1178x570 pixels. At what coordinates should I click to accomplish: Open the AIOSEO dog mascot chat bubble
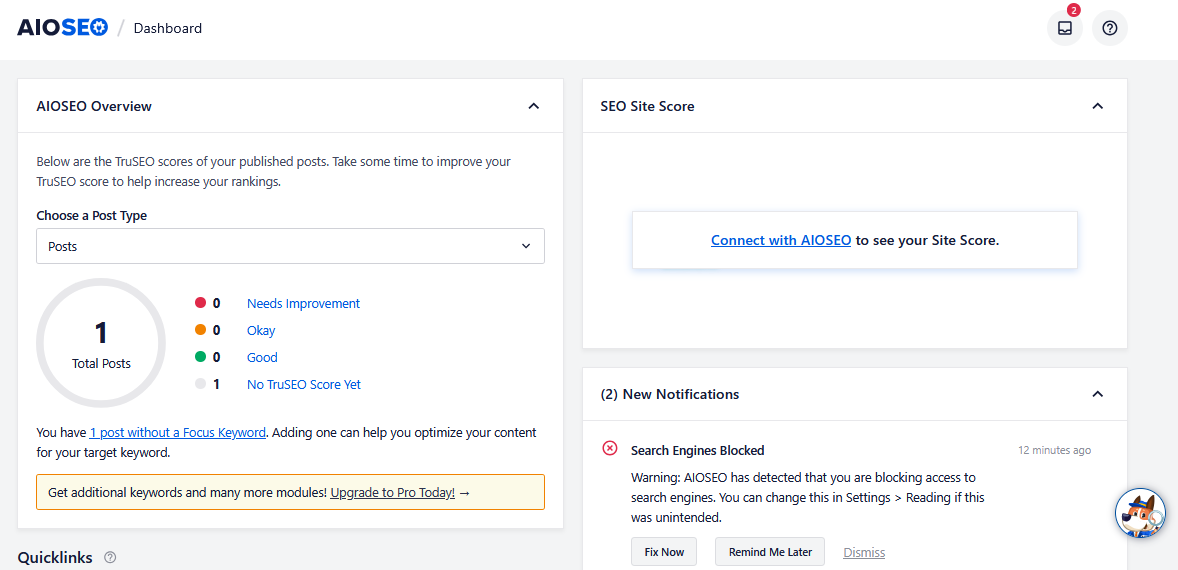(x=1140, y=514)
